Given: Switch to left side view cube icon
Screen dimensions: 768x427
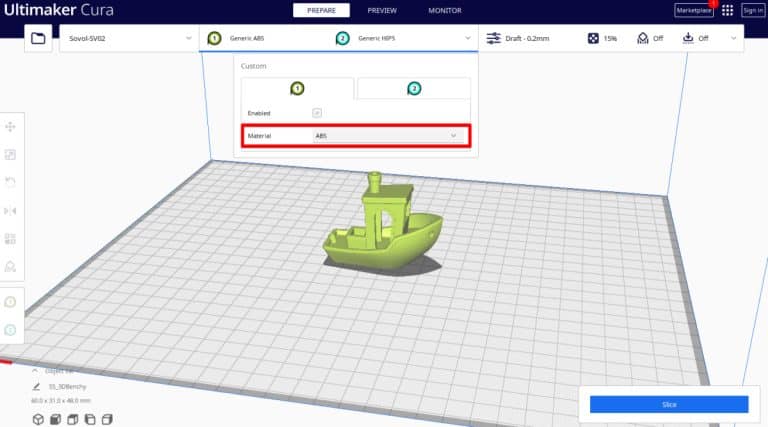Looking at the screenshot, I should (90, 419).
